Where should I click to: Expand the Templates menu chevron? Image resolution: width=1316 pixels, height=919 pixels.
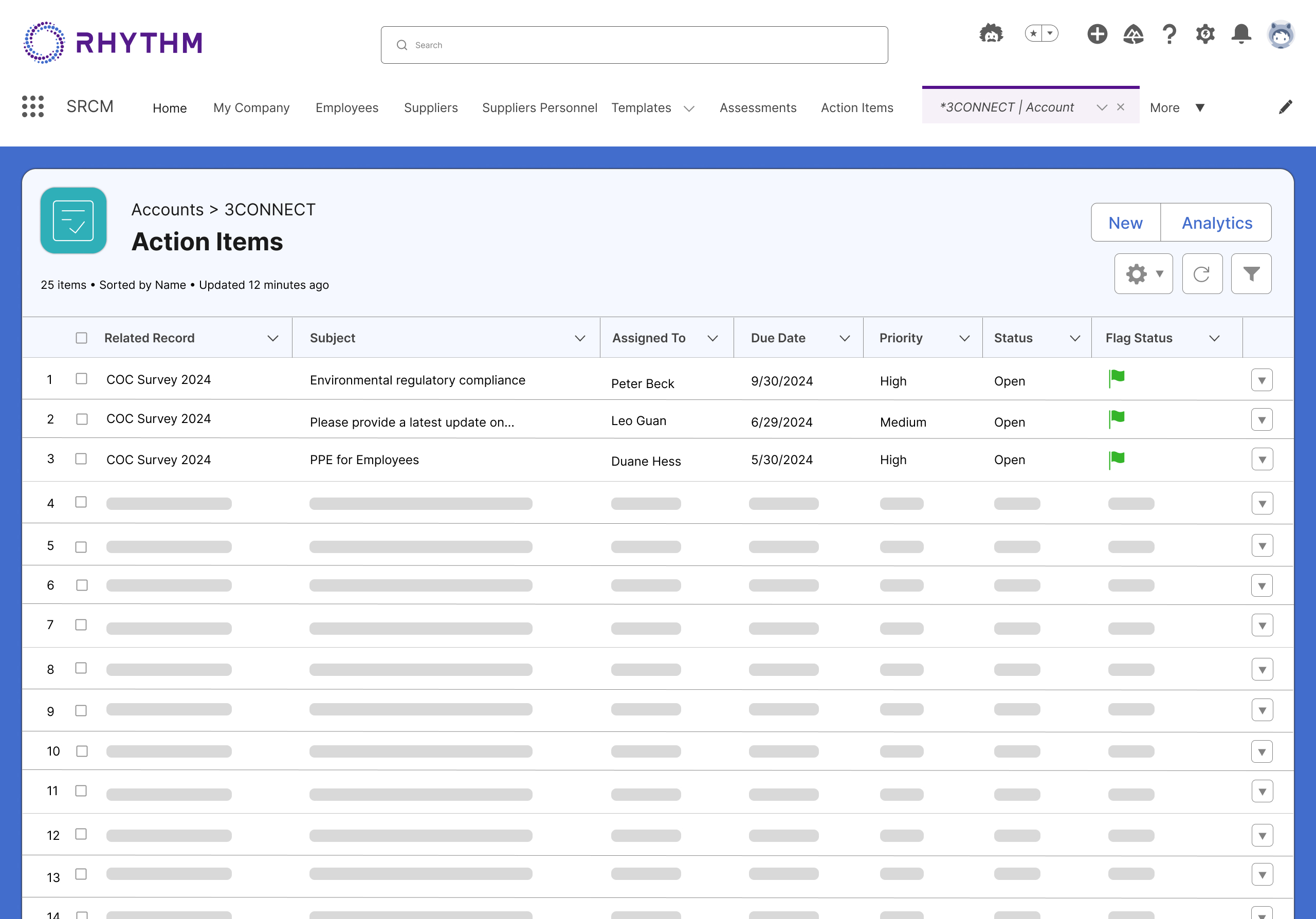(x=689, y=108)
